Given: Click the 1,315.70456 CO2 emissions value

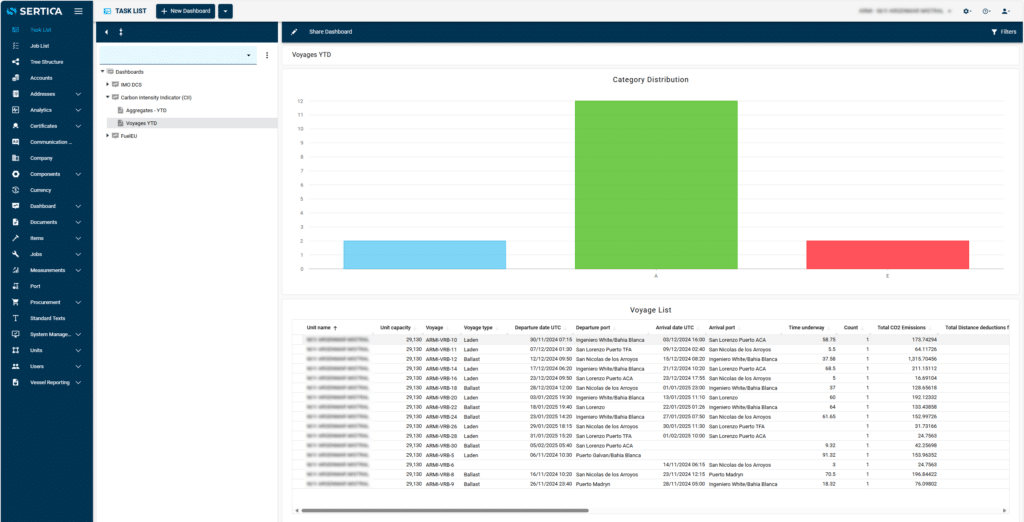Looking at the screenshot, I should 923,359.
